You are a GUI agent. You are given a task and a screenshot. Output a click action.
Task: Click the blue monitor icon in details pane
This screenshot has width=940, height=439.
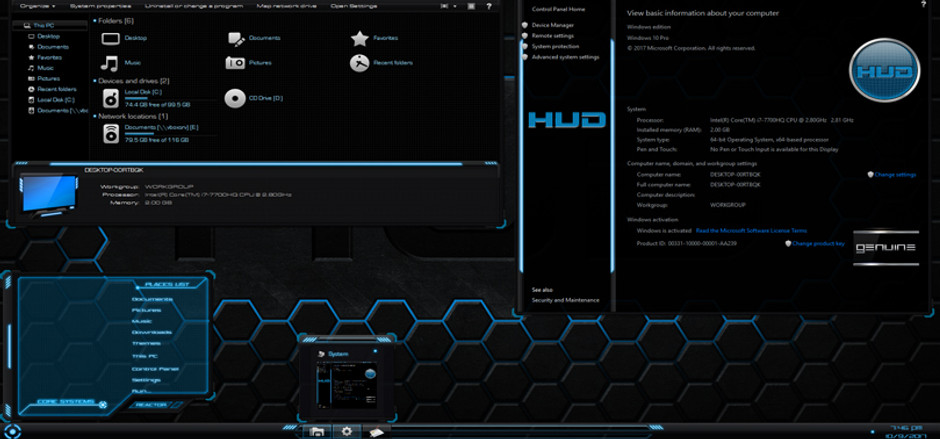click(x=49, y=193)
